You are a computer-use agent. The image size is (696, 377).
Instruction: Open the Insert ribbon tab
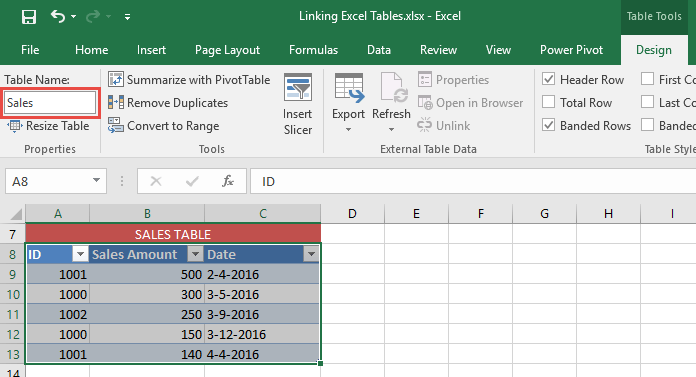pos(151,50)
